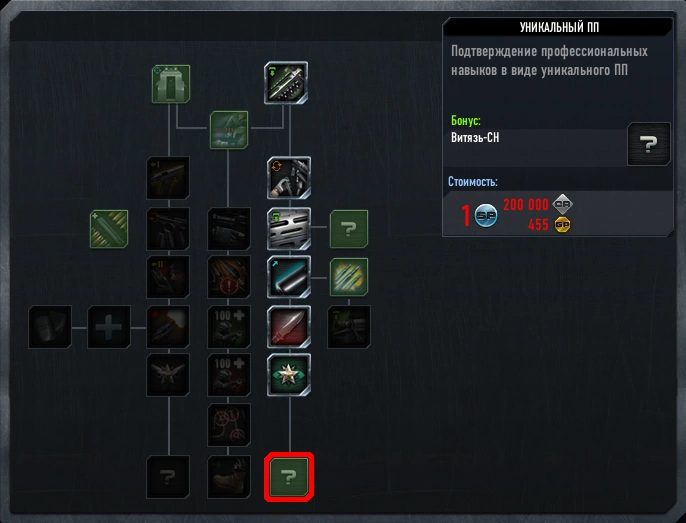The image size is (686, 523).
Task: Click the blue SP skill point coin
Action: pyautogui.click(x=486, y=215)
